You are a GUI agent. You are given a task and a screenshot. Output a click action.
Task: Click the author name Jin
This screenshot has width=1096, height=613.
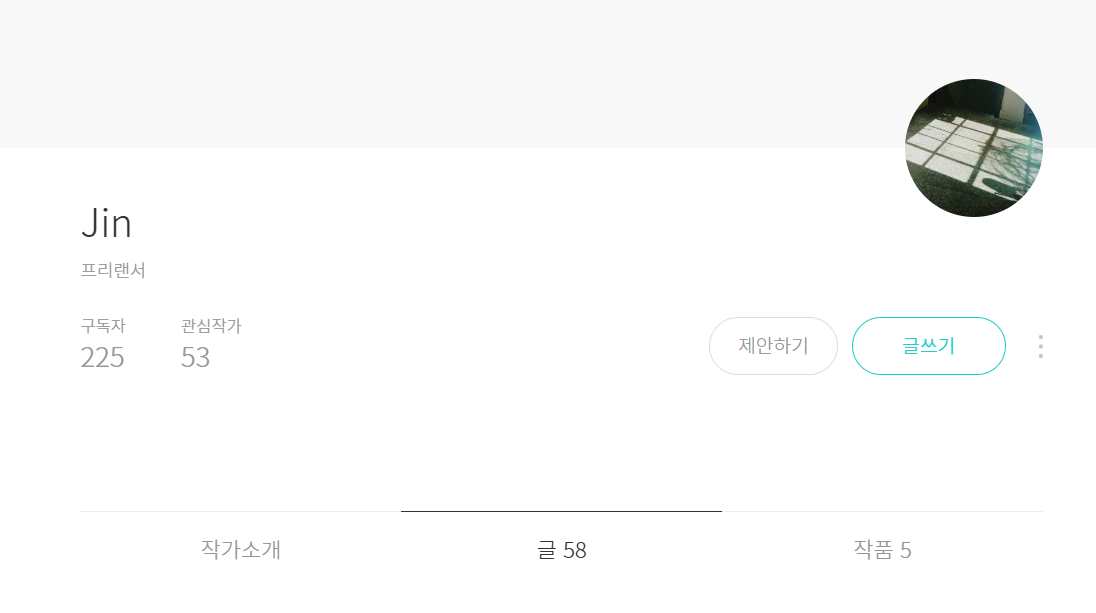[106, 224]
